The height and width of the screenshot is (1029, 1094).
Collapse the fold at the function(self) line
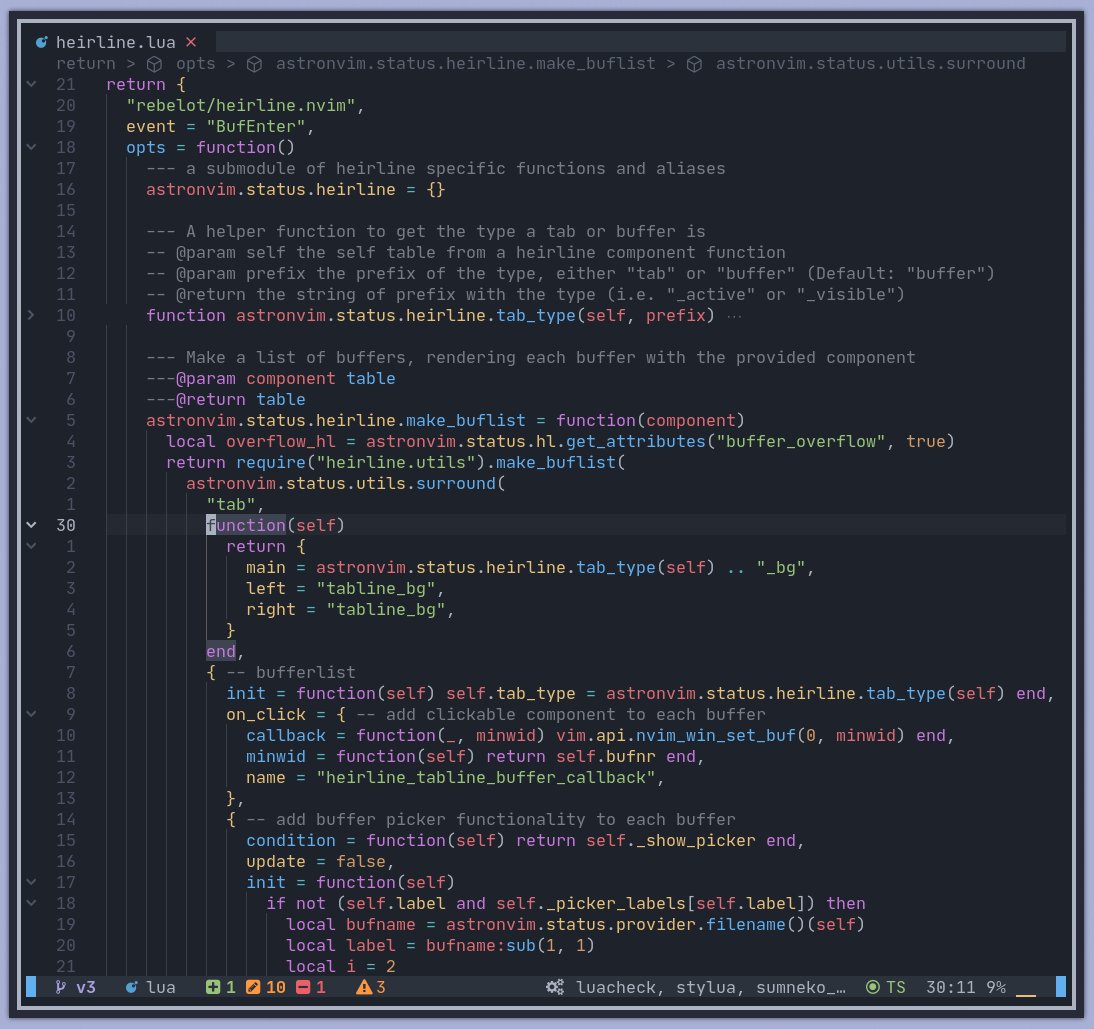31,525
